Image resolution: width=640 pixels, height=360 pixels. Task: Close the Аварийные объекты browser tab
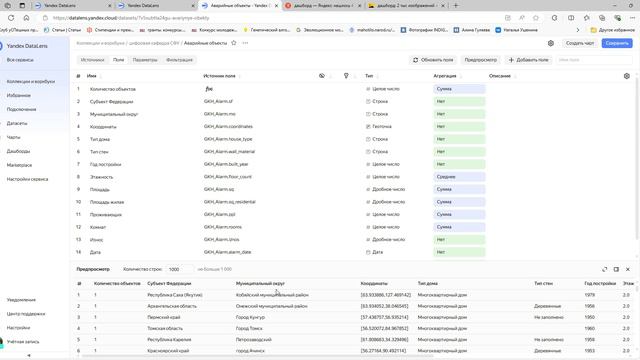click(x=276, y=6)
